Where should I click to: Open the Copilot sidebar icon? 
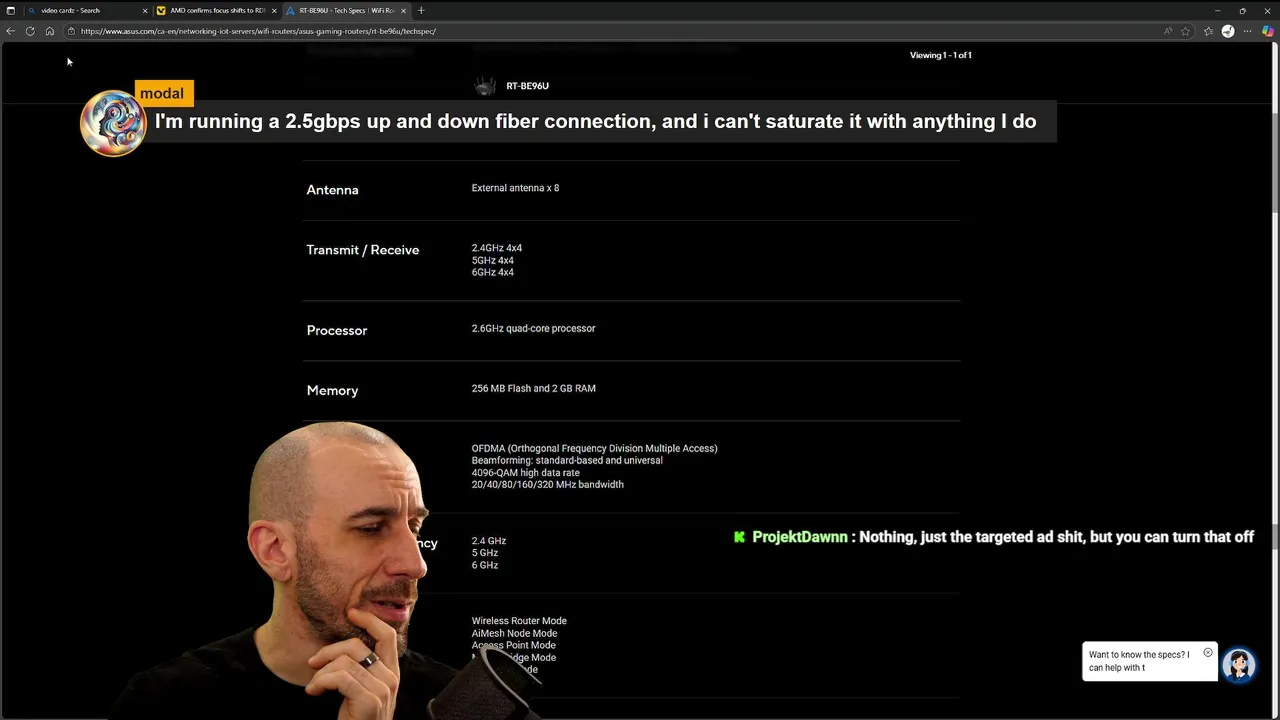pyautogui.click(x=1268, y=31)
